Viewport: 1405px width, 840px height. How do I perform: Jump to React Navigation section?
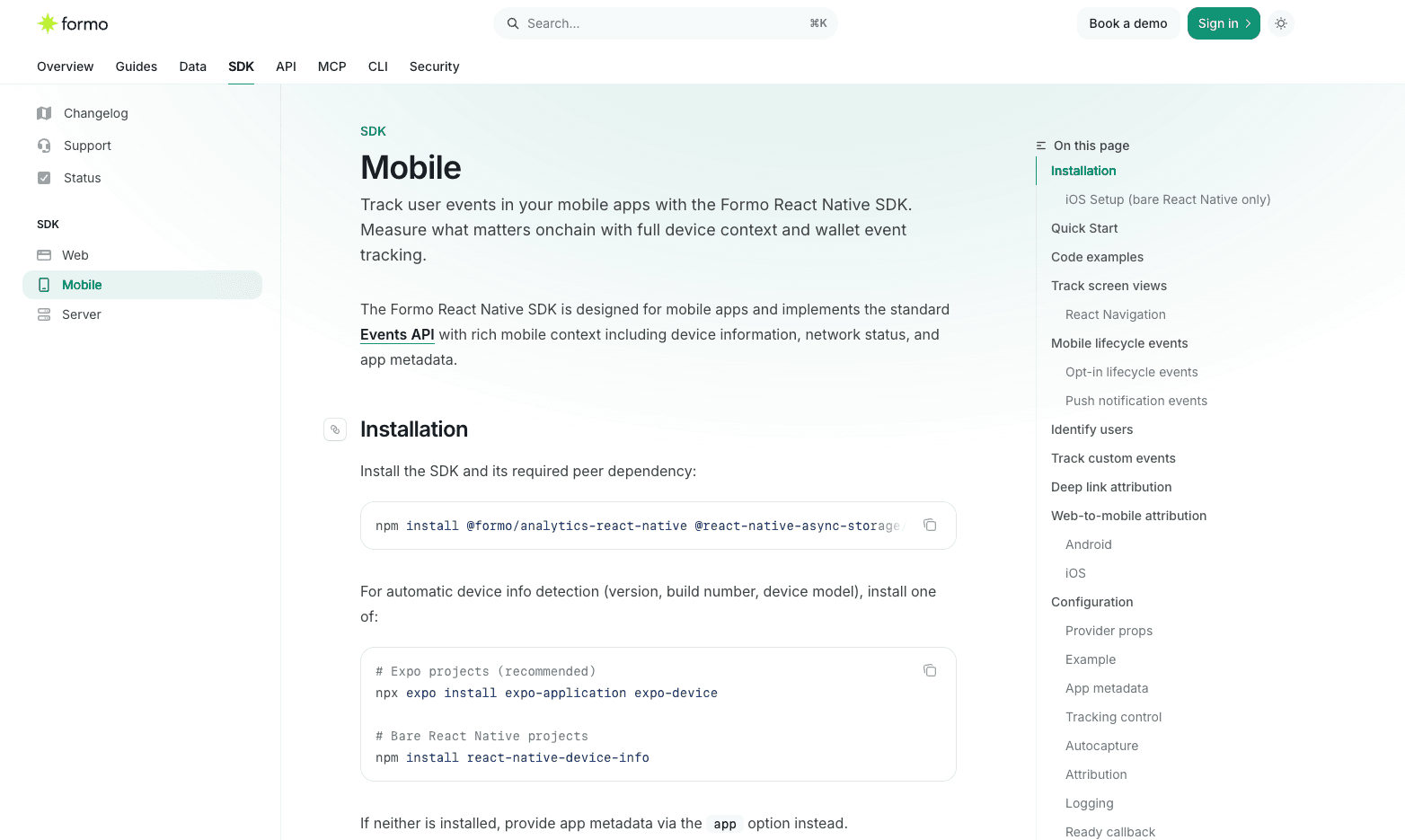pyautogui.click(x=1116, y=314)
